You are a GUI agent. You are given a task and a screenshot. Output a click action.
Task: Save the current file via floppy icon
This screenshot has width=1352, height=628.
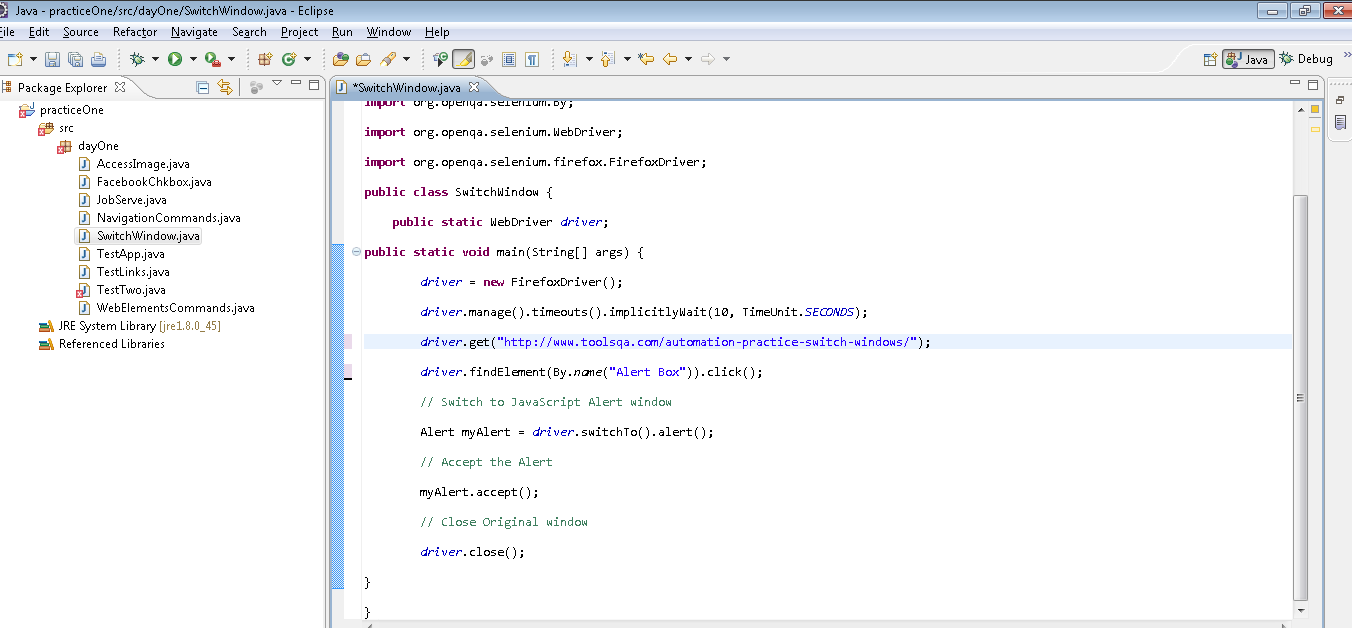coord(52,59)
